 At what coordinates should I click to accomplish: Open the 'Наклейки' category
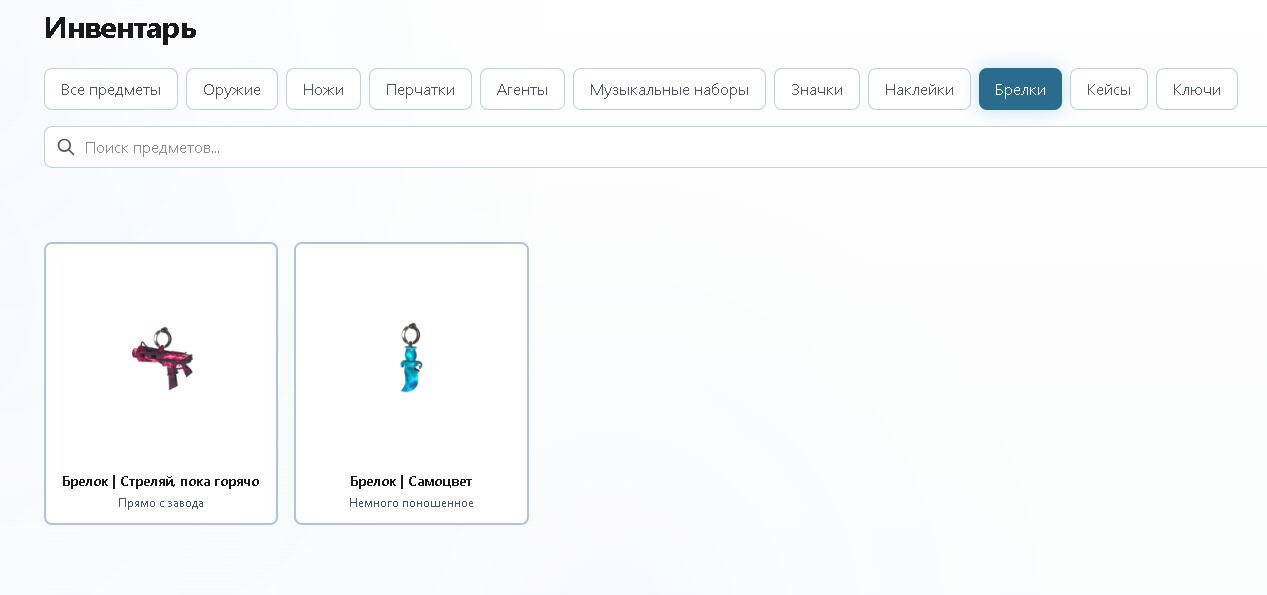click(919, 89)
